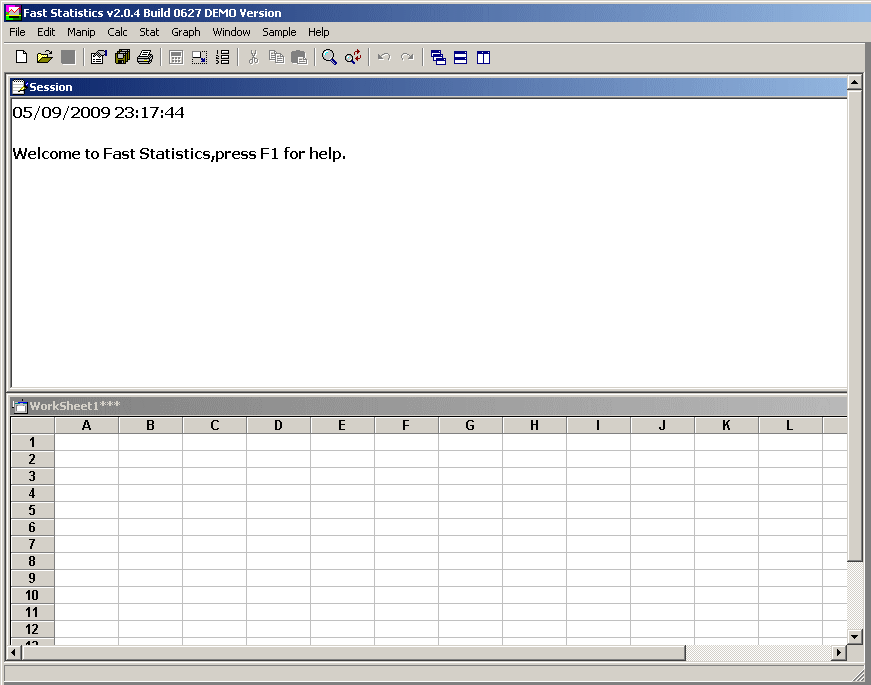Click cell K10 in the worksheet
This screenshot has height=685, width=871.
coord(726,595)
